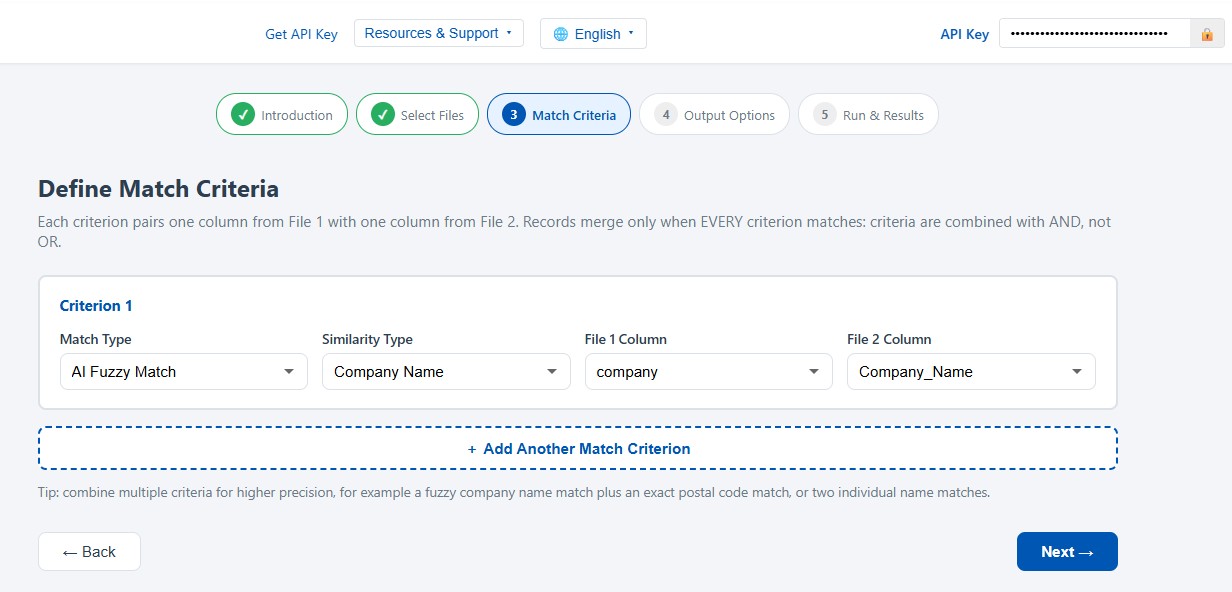Image resolution: width=1232 pixels, height=592 pixels.
Task: Click the number 5 step badge
Action: pyautogui.click(x=824, y=115)
